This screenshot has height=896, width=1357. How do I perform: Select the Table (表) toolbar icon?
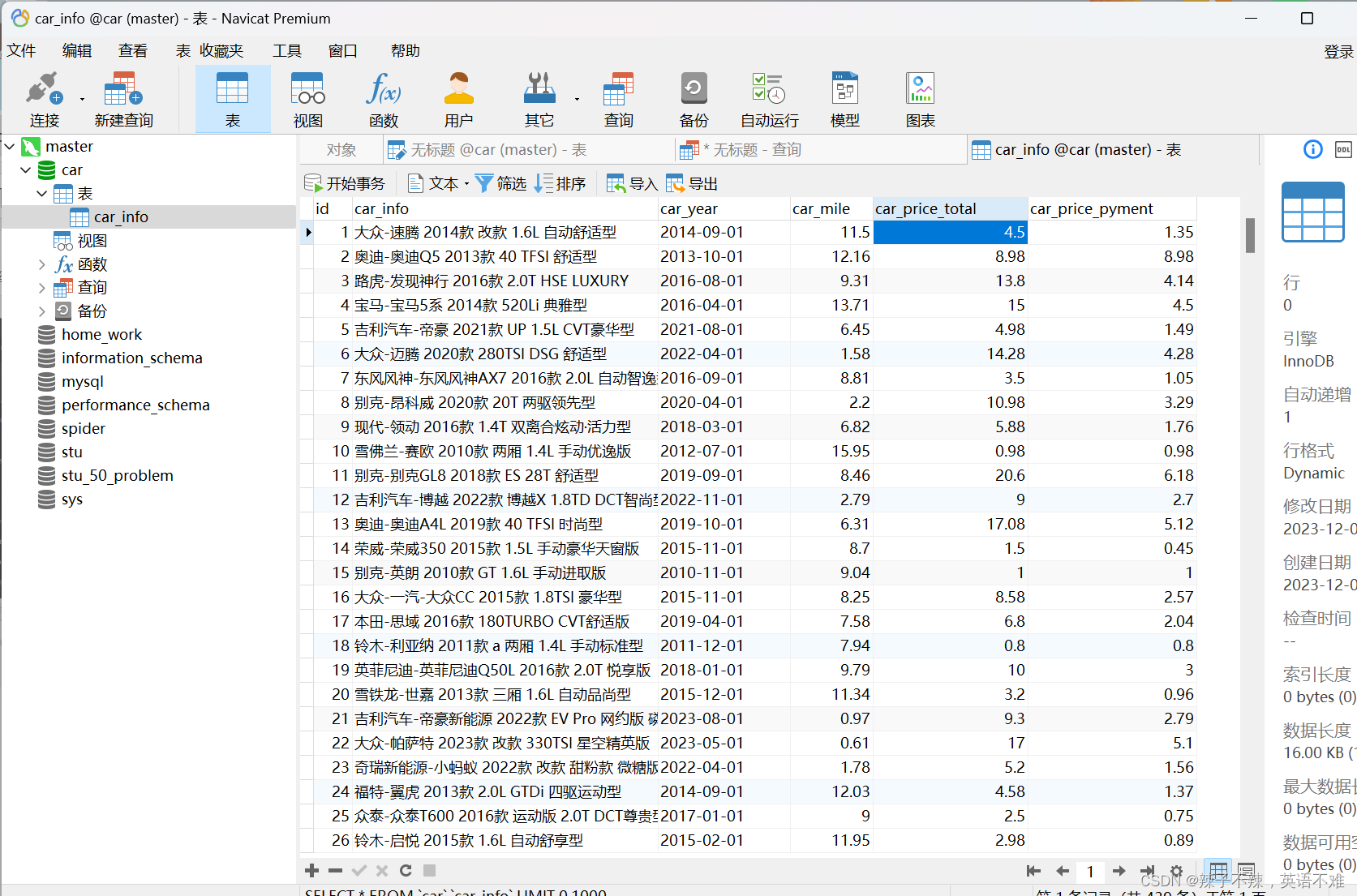click(233, 99)
